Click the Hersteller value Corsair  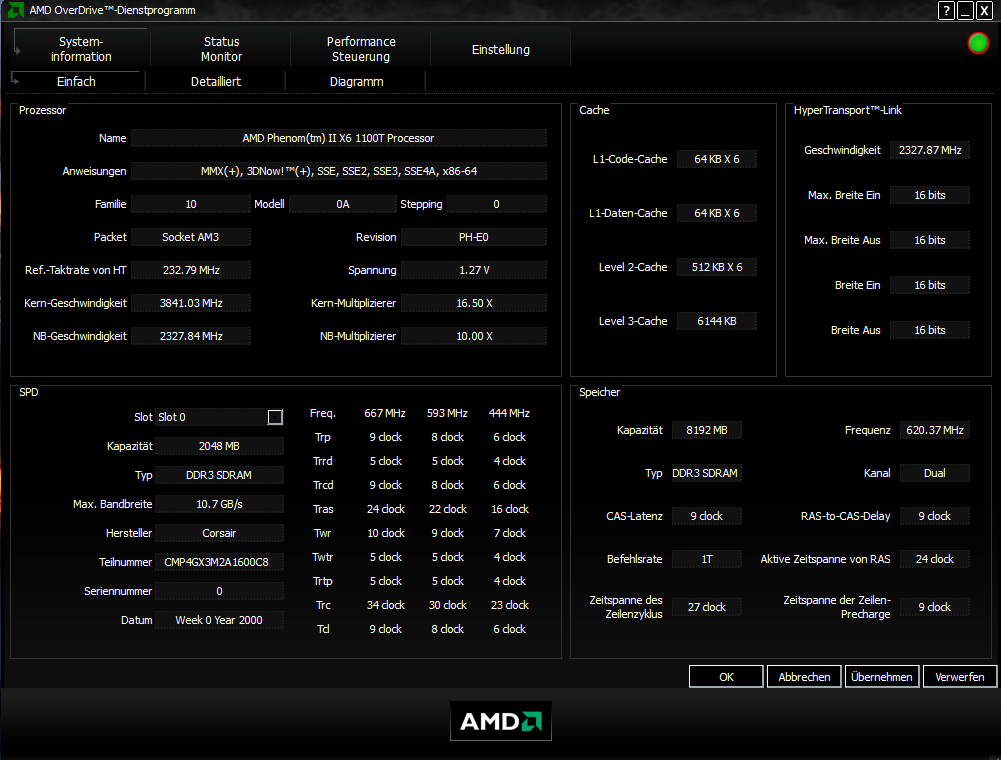(x=219, y=533)
